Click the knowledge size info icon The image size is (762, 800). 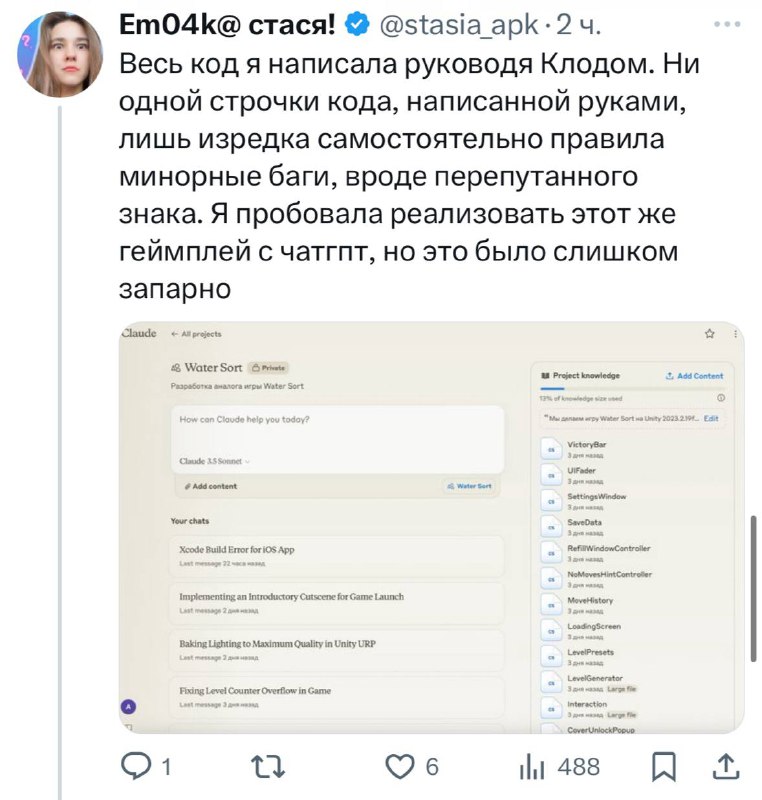(x=721, y=398)
